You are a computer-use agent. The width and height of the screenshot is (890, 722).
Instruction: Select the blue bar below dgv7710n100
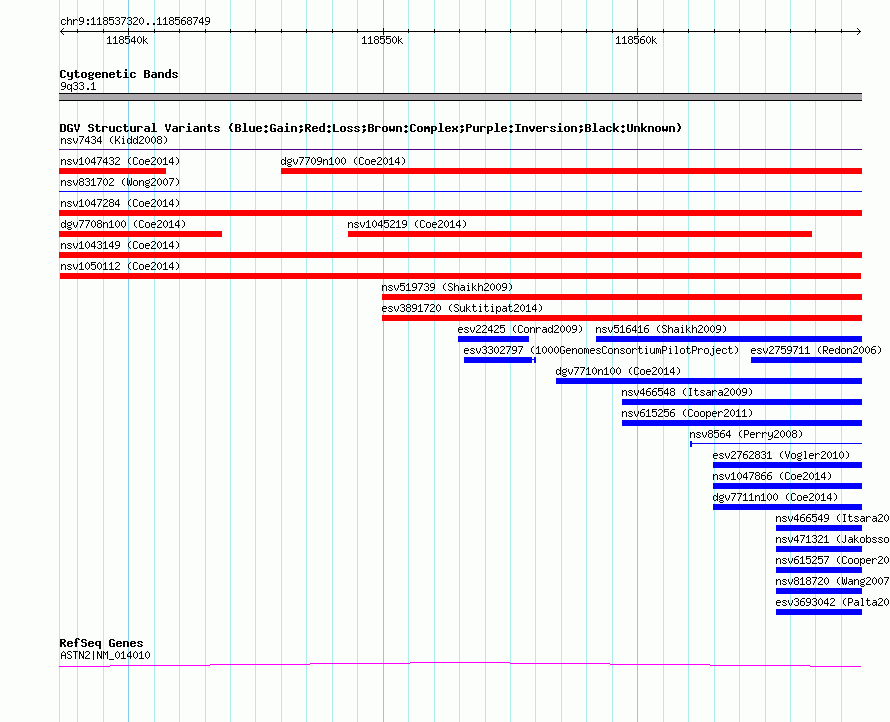708,381
